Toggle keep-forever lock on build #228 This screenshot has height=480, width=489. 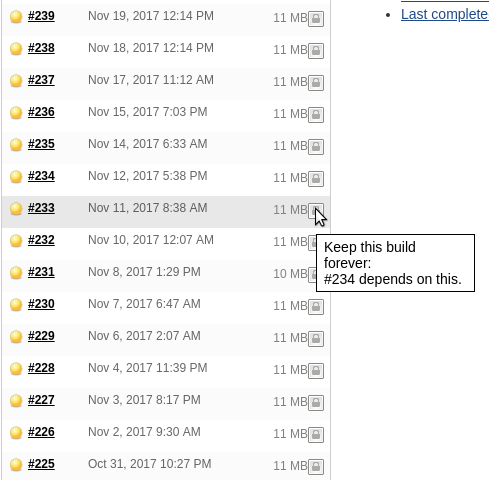pos(316,371)
